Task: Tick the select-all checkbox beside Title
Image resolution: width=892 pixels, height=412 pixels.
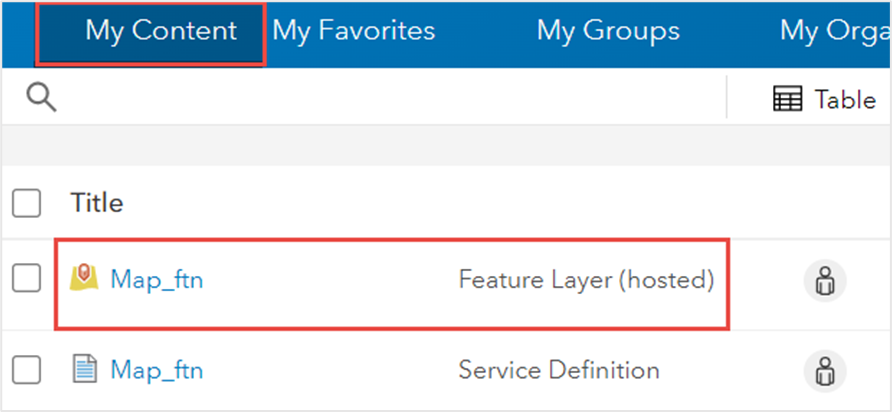Action: 27,204
